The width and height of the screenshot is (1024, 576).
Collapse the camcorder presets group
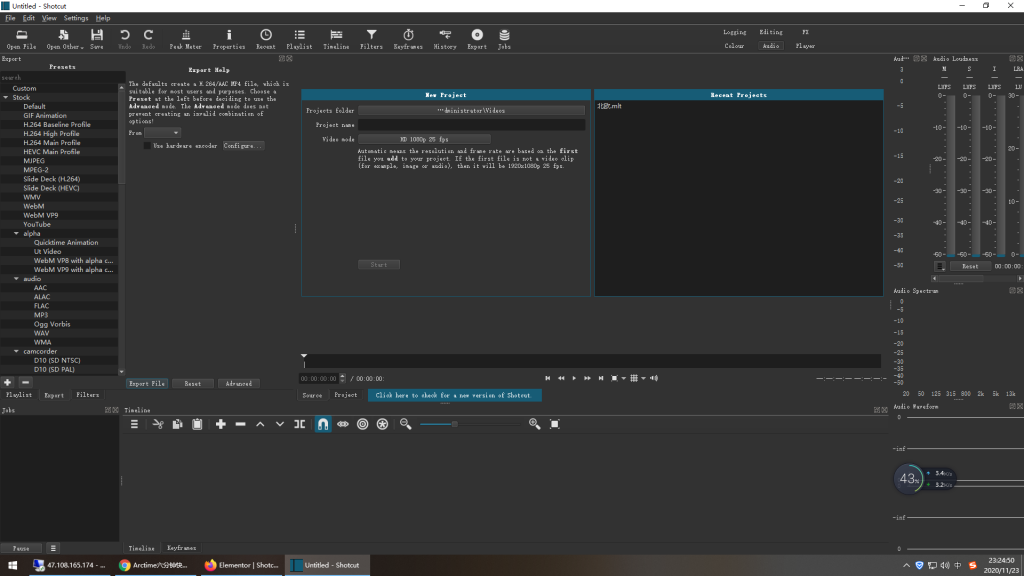point(16,351)
